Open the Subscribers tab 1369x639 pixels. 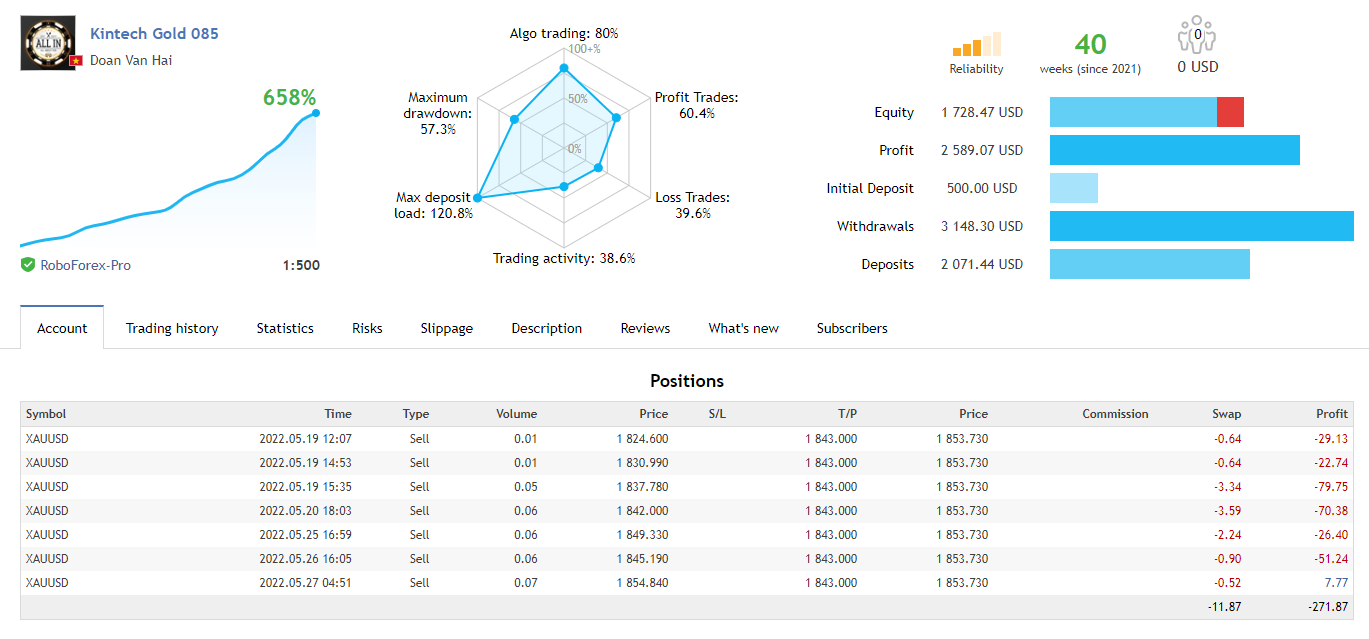point(851,328)
